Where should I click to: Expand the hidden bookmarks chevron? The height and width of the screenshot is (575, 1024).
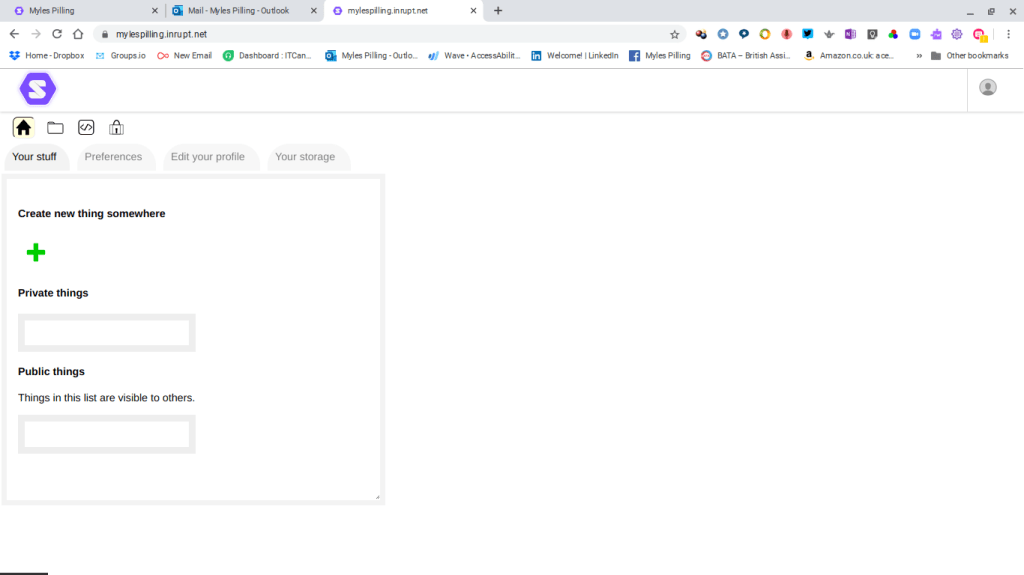(x=918, y=56)
